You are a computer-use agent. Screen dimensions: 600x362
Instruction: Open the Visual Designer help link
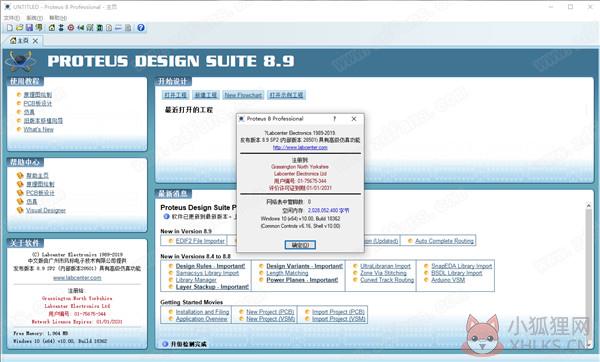tap(46, 210)
